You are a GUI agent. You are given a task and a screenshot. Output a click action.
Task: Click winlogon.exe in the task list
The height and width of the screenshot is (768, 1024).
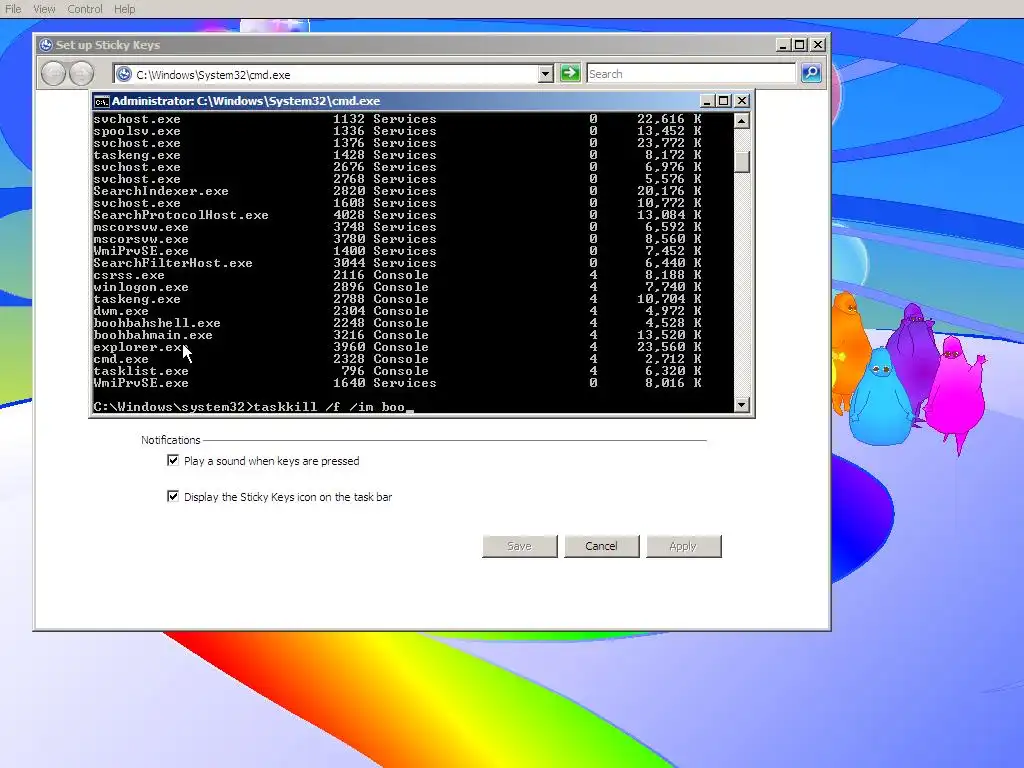141,287
